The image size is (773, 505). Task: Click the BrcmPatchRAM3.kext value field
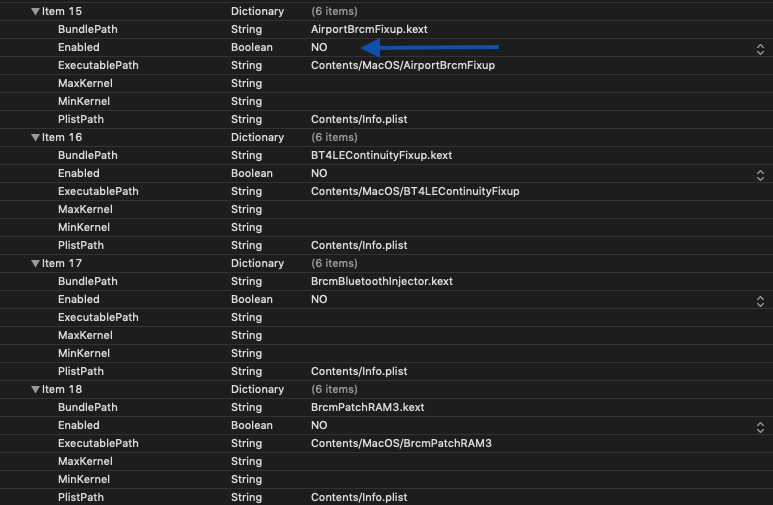pos(367,407)
